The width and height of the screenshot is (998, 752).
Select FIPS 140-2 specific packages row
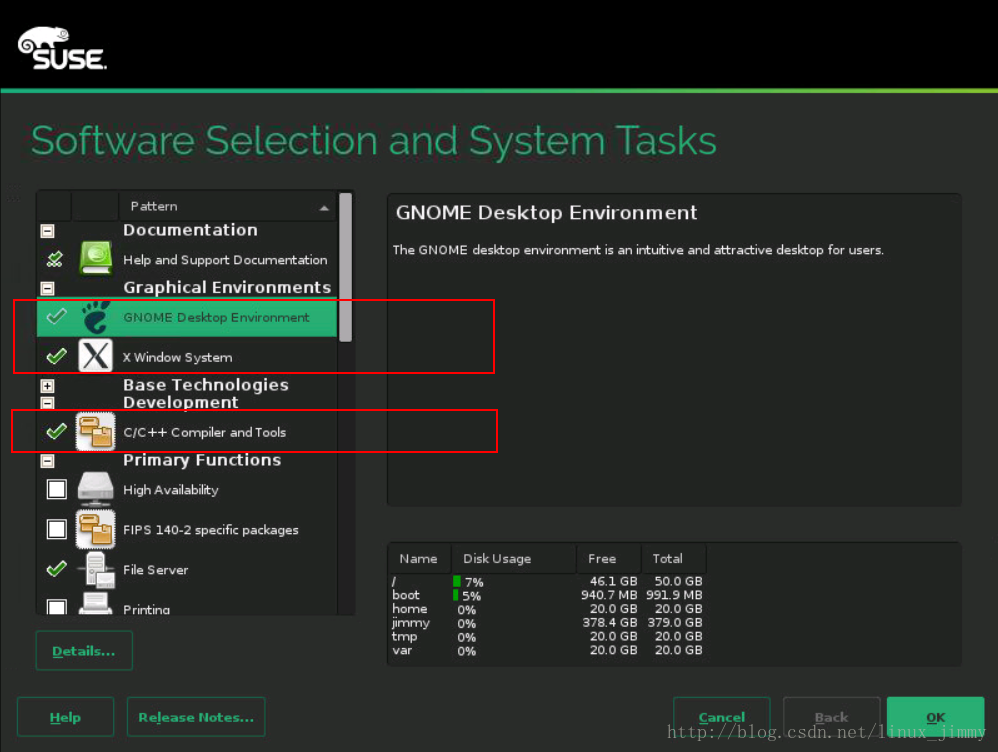coord(187,529)
